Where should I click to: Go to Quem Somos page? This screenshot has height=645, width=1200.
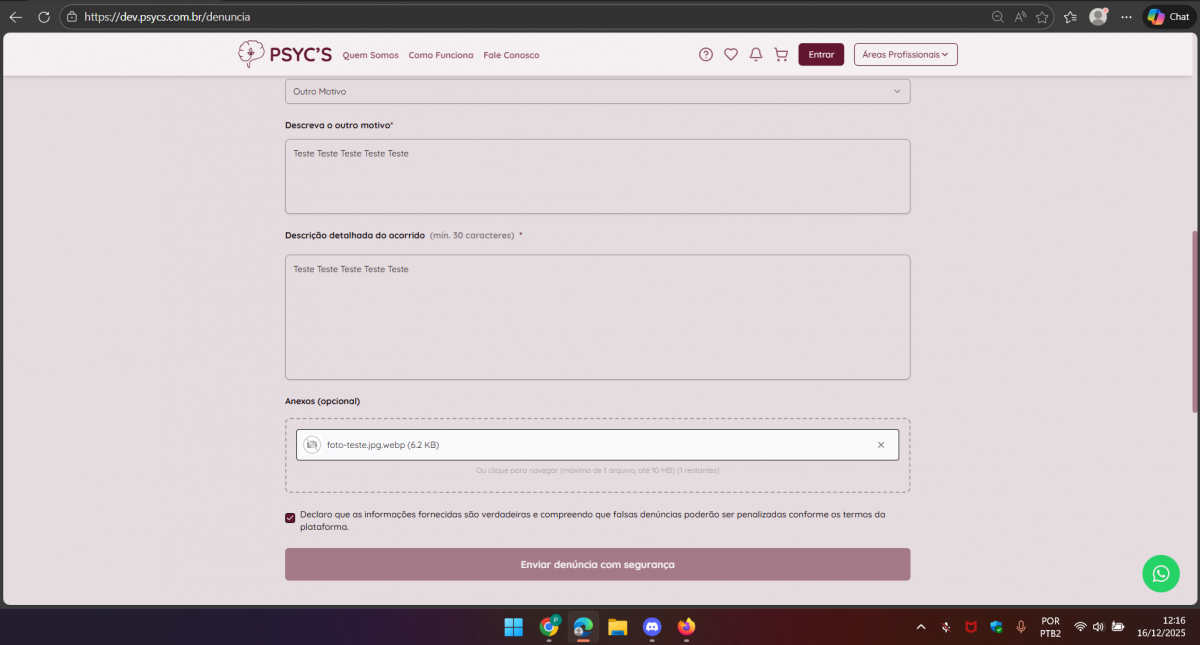coord(370,55)
